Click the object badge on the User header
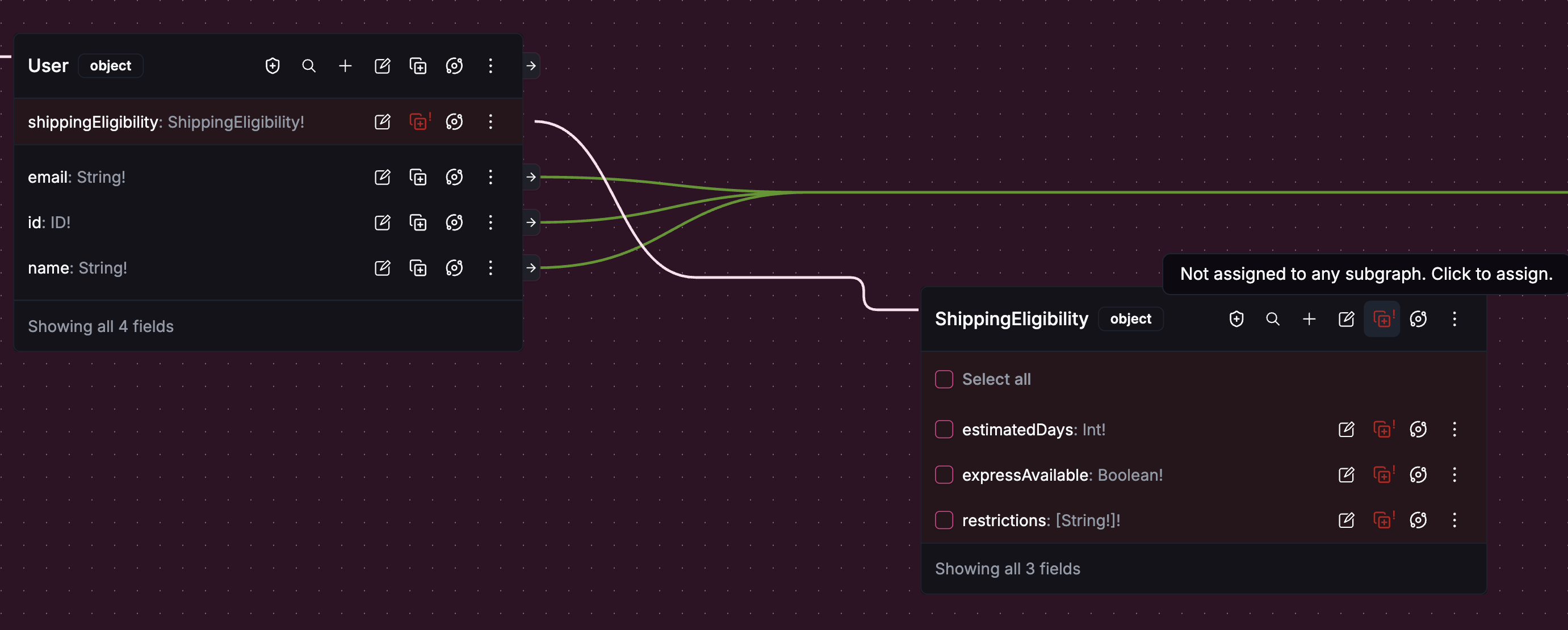Viewport: 1568px width, 630px height. point(110,66)
